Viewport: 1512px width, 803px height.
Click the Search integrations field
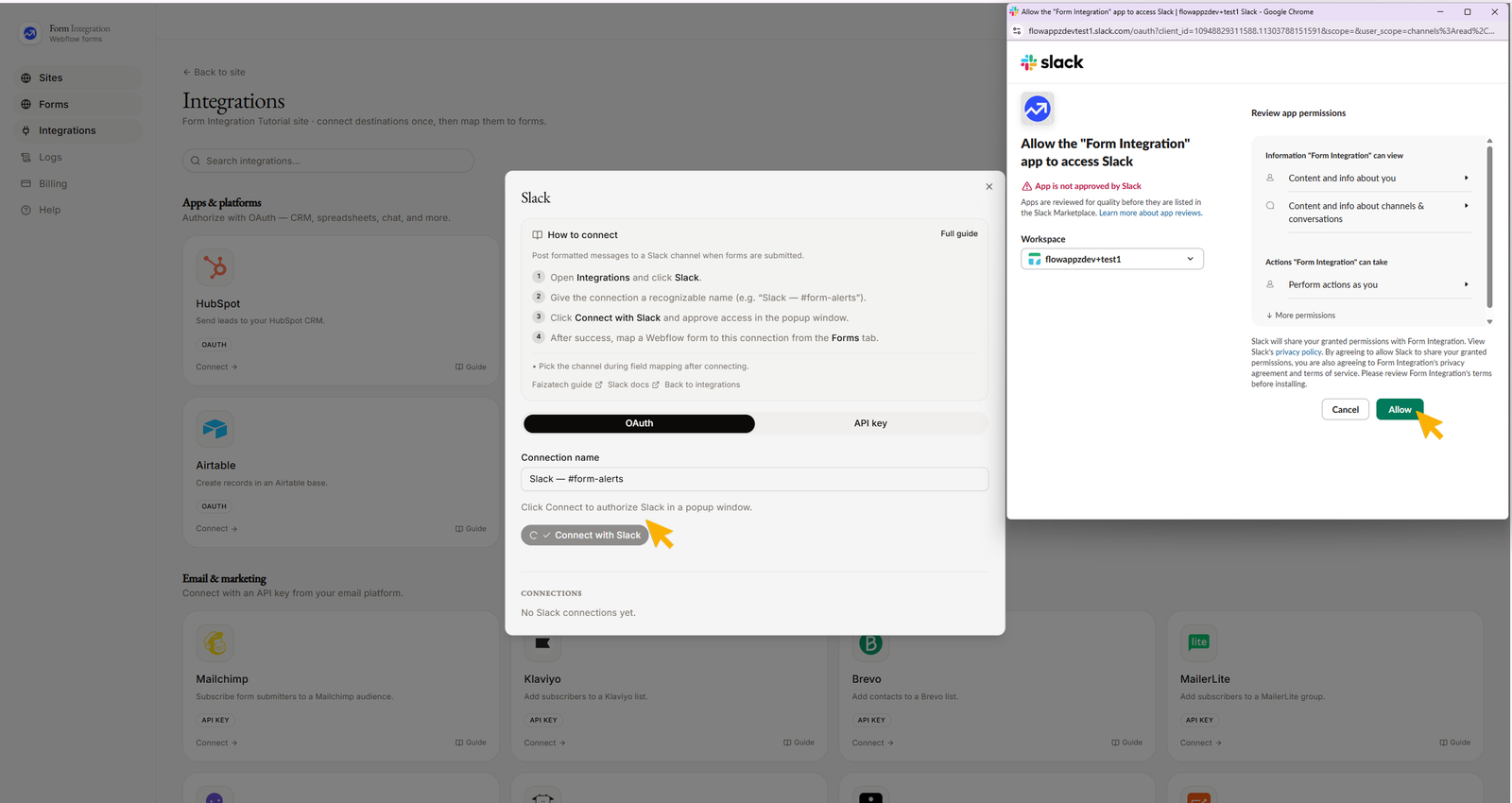click(328, 161)
